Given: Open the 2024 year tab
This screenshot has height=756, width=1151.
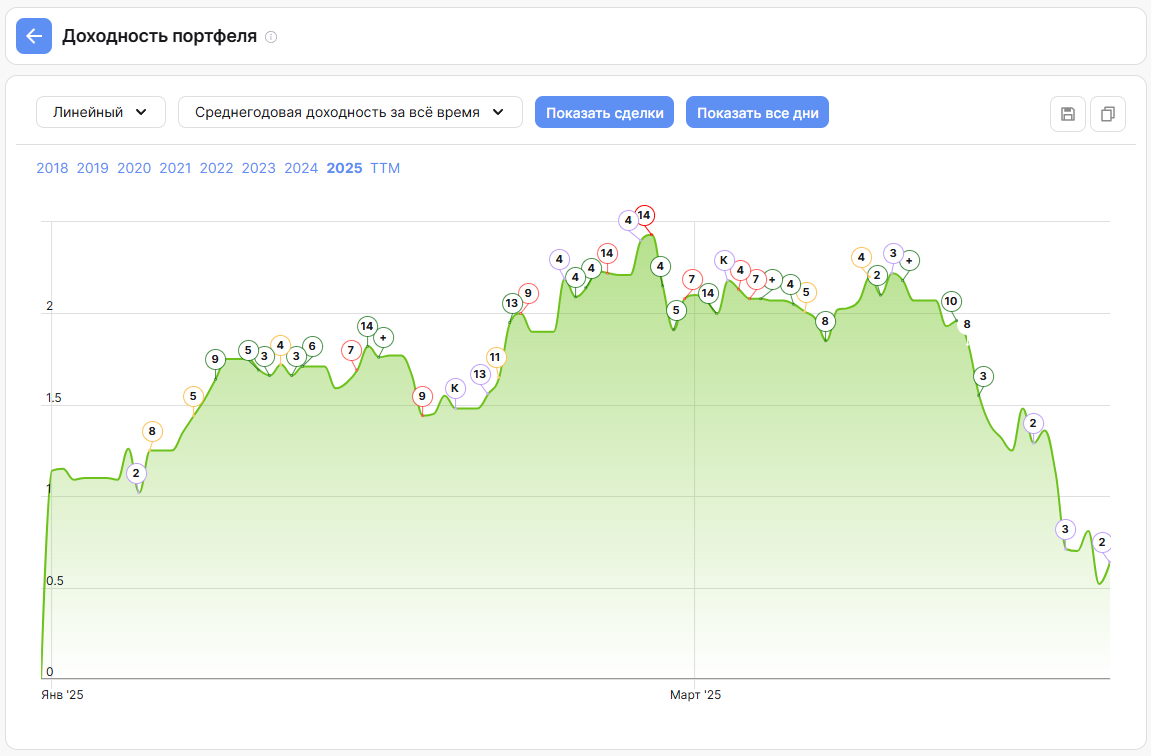Looking at the screenshot, I should pos(301,168).
